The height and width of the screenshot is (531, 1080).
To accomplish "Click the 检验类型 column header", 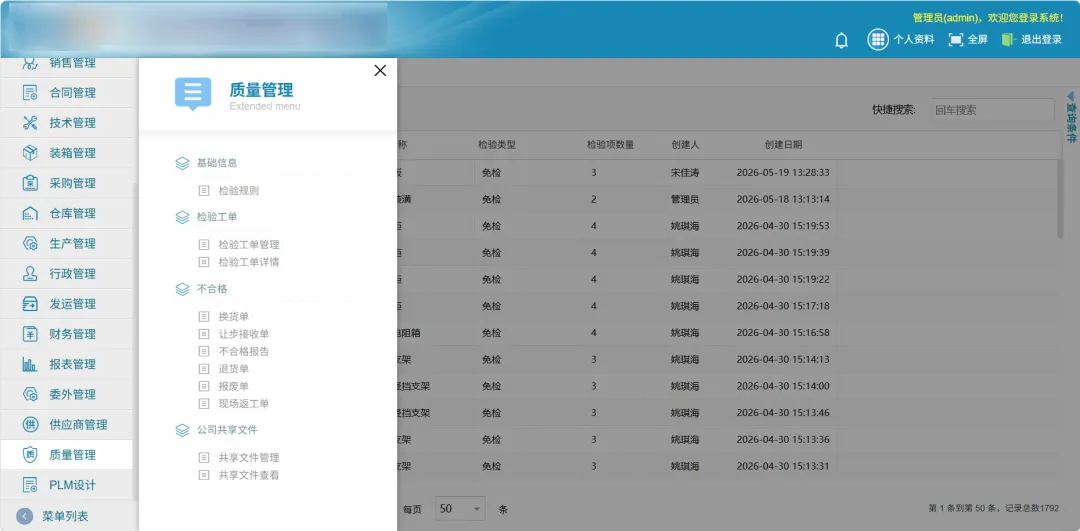I will coord(497,145).
